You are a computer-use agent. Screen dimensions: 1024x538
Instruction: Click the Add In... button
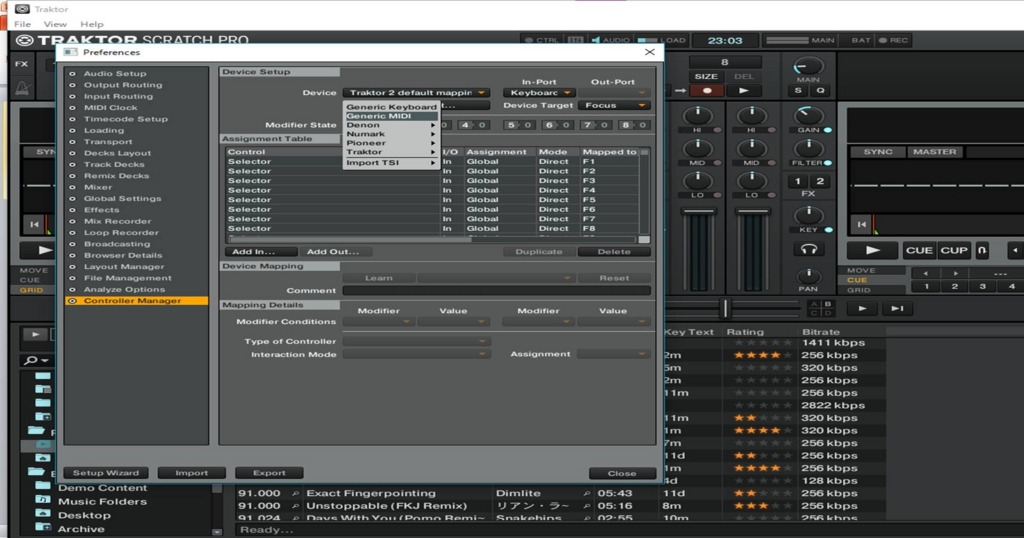tap(261, 251)
